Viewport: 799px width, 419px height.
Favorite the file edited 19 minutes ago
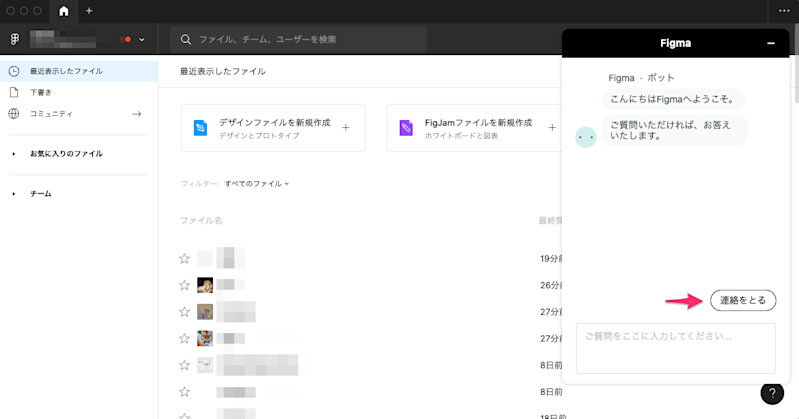pos(184,258)
